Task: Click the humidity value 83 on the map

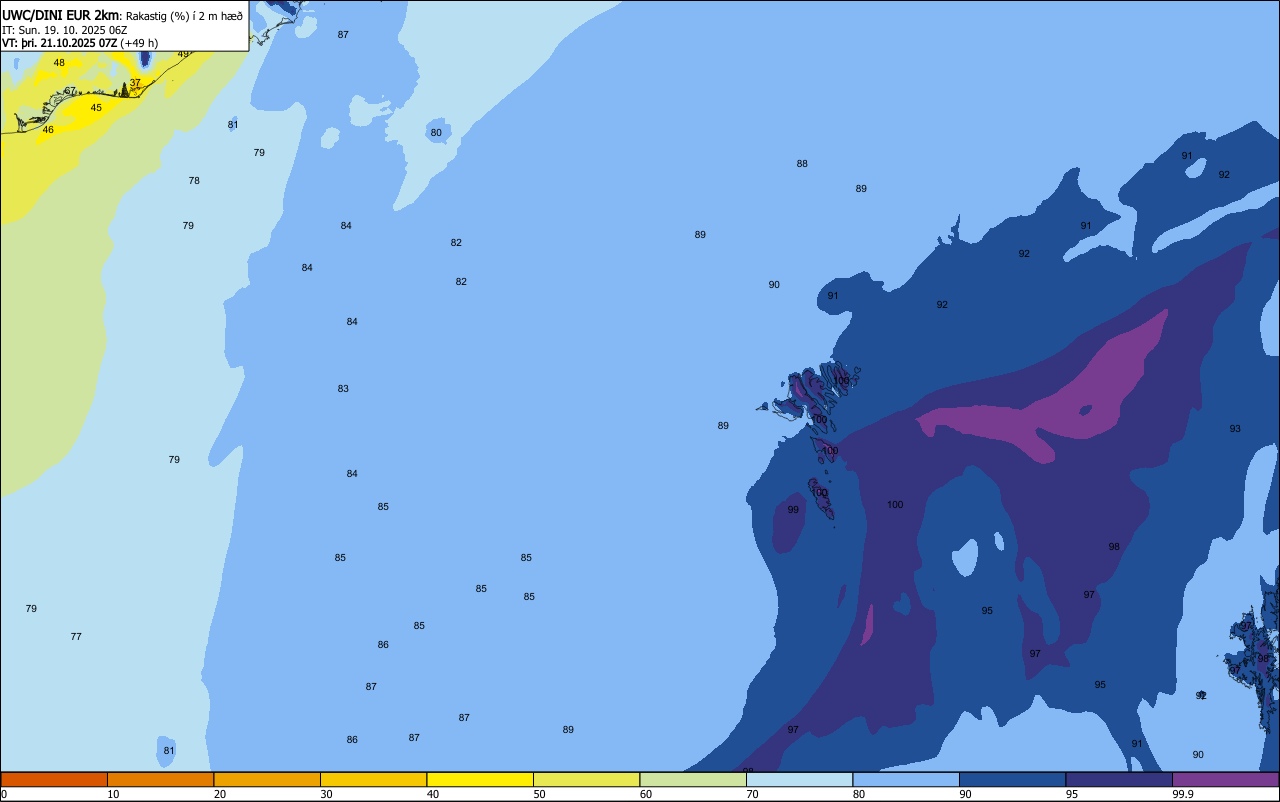Action: (343, 389)
